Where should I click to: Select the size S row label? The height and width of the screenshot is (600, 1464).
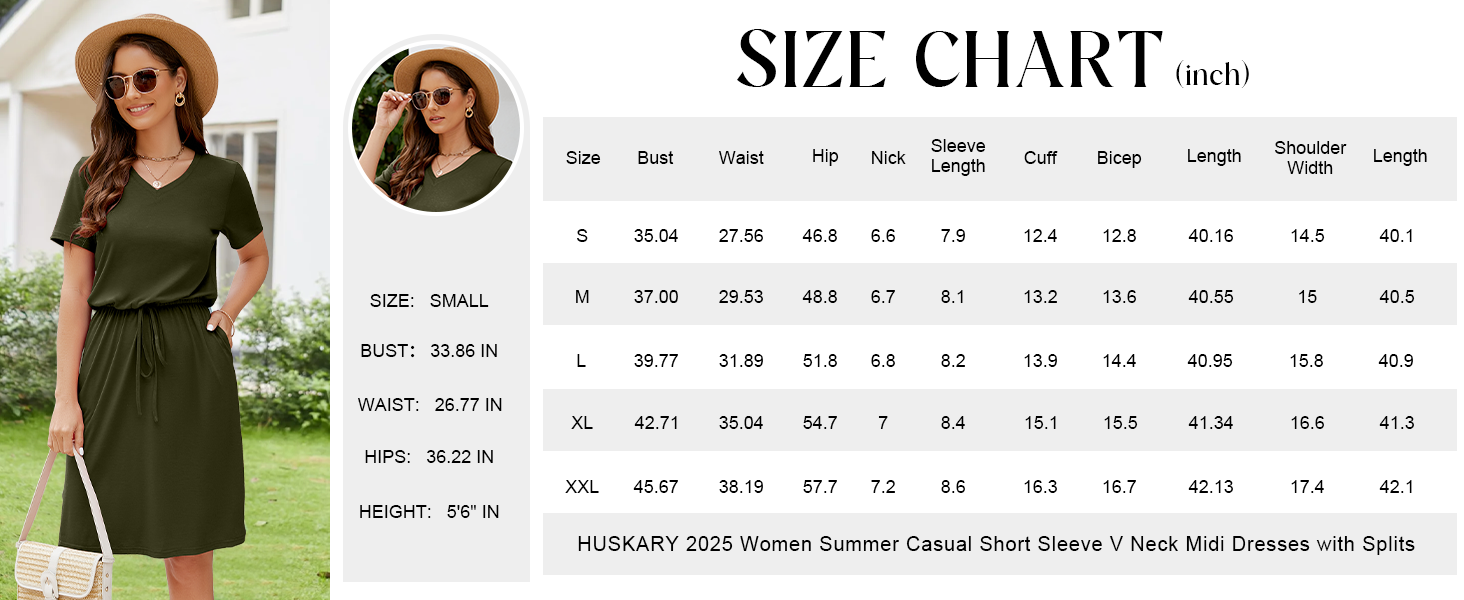582,236
